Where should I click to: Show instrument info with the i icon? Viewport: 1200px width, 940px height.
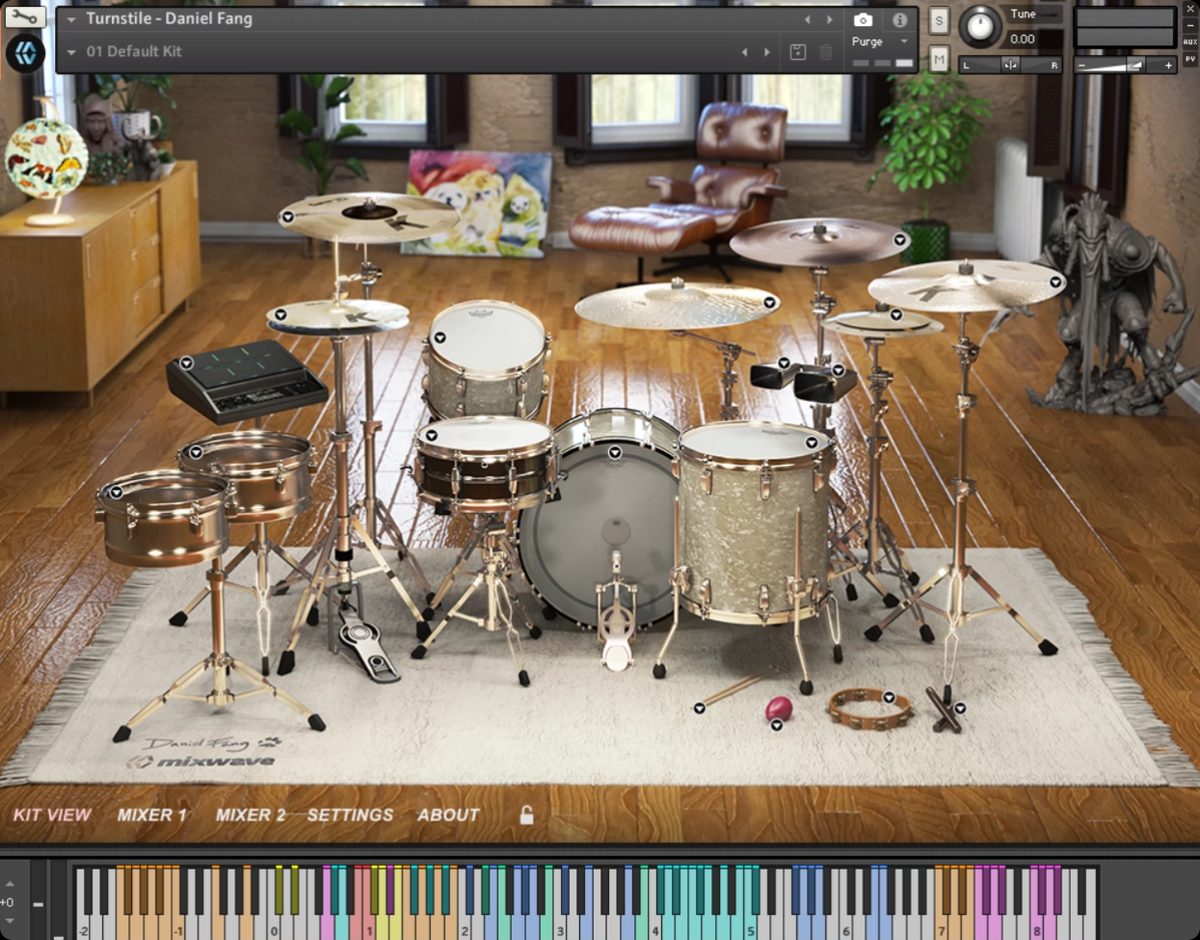coord(900,20)
